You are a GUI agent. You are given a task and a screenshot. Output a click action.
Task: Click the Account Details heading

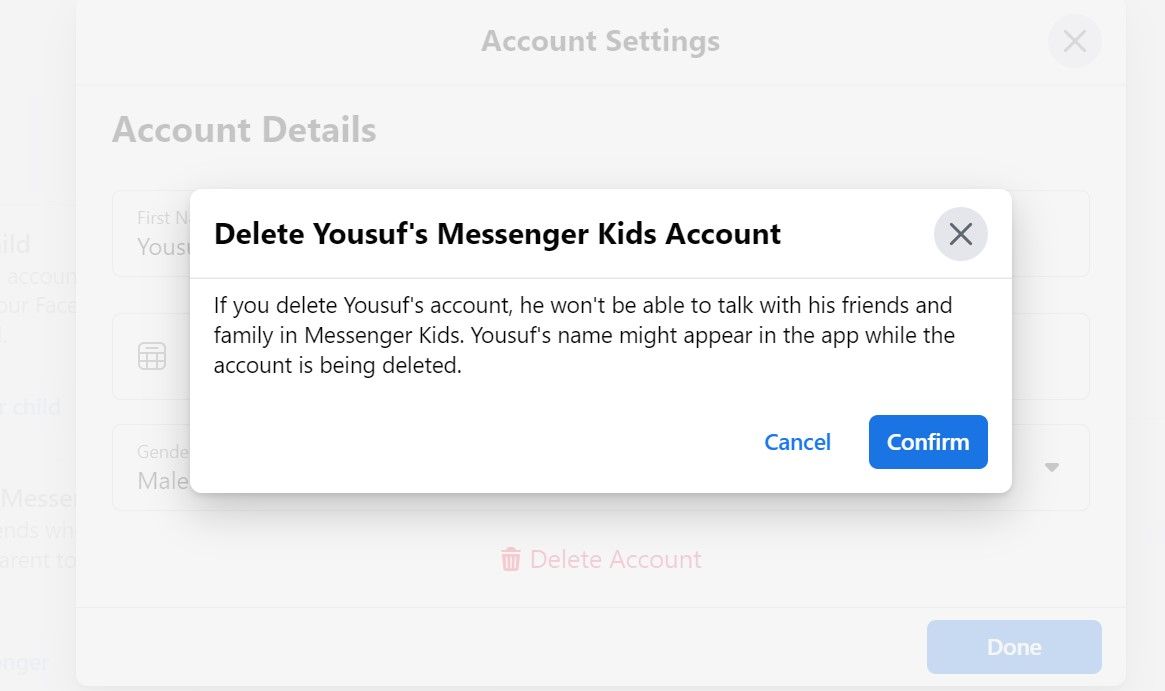coord(244,130)
